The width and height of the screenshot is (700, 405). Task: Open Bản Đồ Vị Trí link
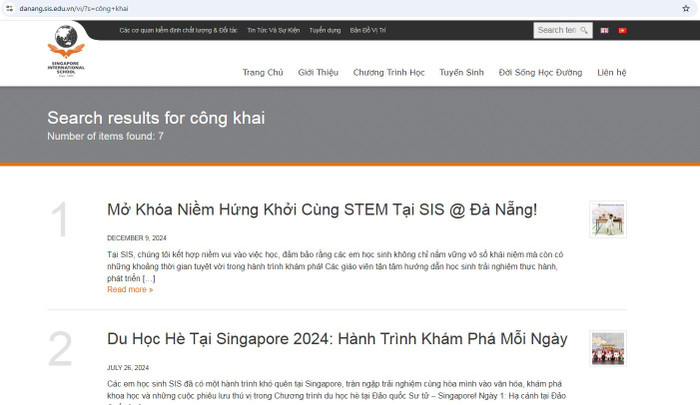[368, 30]
